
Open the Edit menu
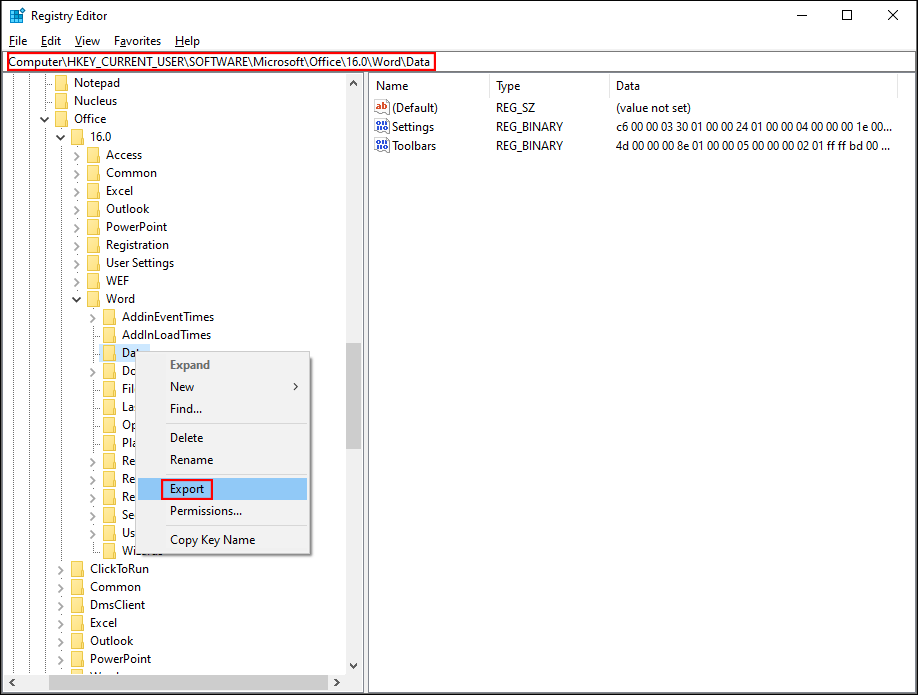tap(51, 41)
